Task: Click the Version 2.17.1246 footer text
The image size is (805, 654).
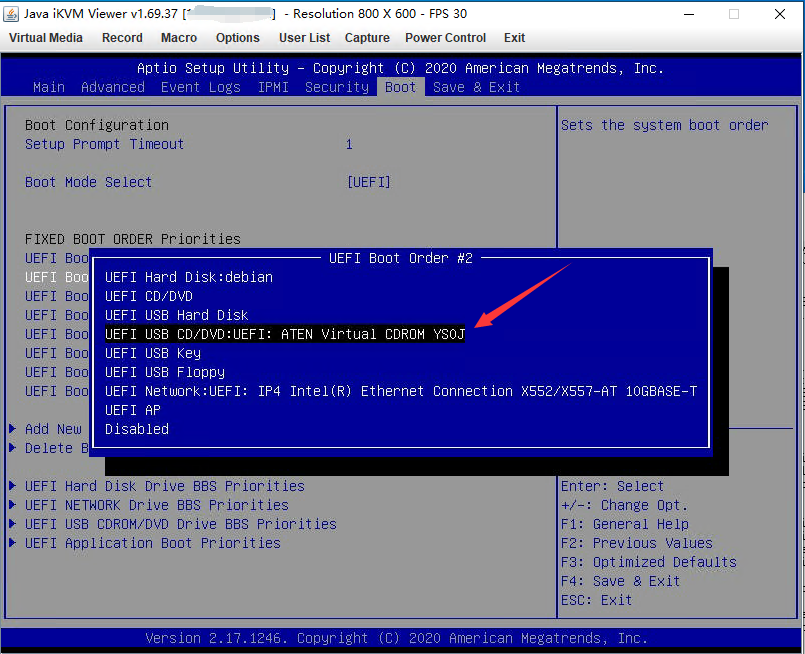Action: [x=396, y=638]
